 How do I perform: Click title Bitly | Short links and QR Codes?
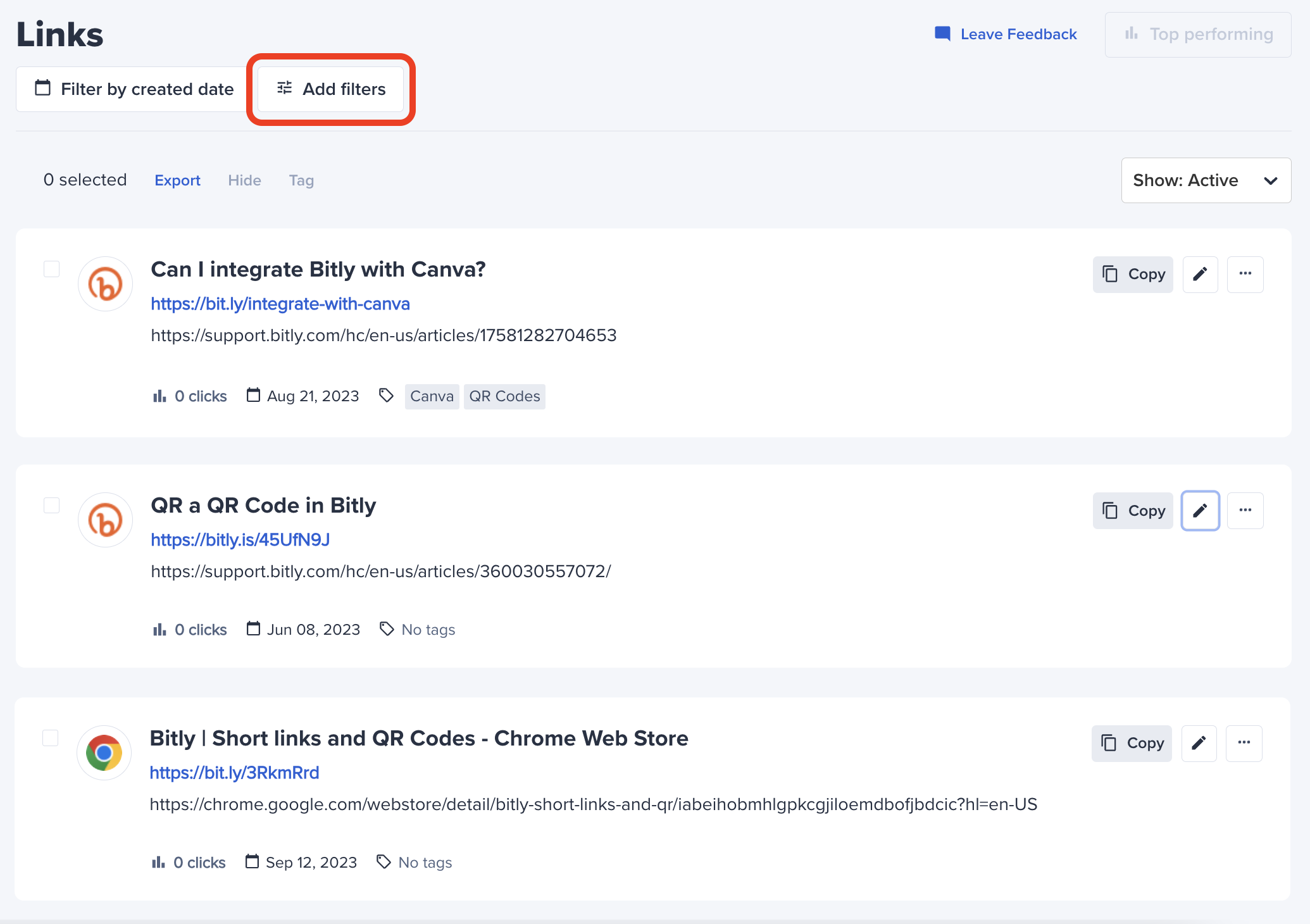pyautogui.click(x=419, y=739)
